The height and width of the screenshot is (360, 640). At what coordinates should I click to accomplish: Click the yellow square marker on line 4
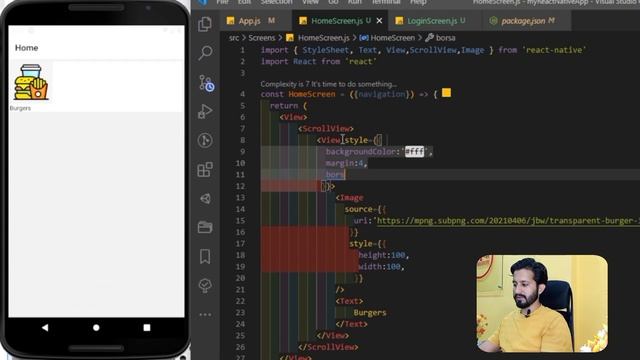(x=447, y=93)
